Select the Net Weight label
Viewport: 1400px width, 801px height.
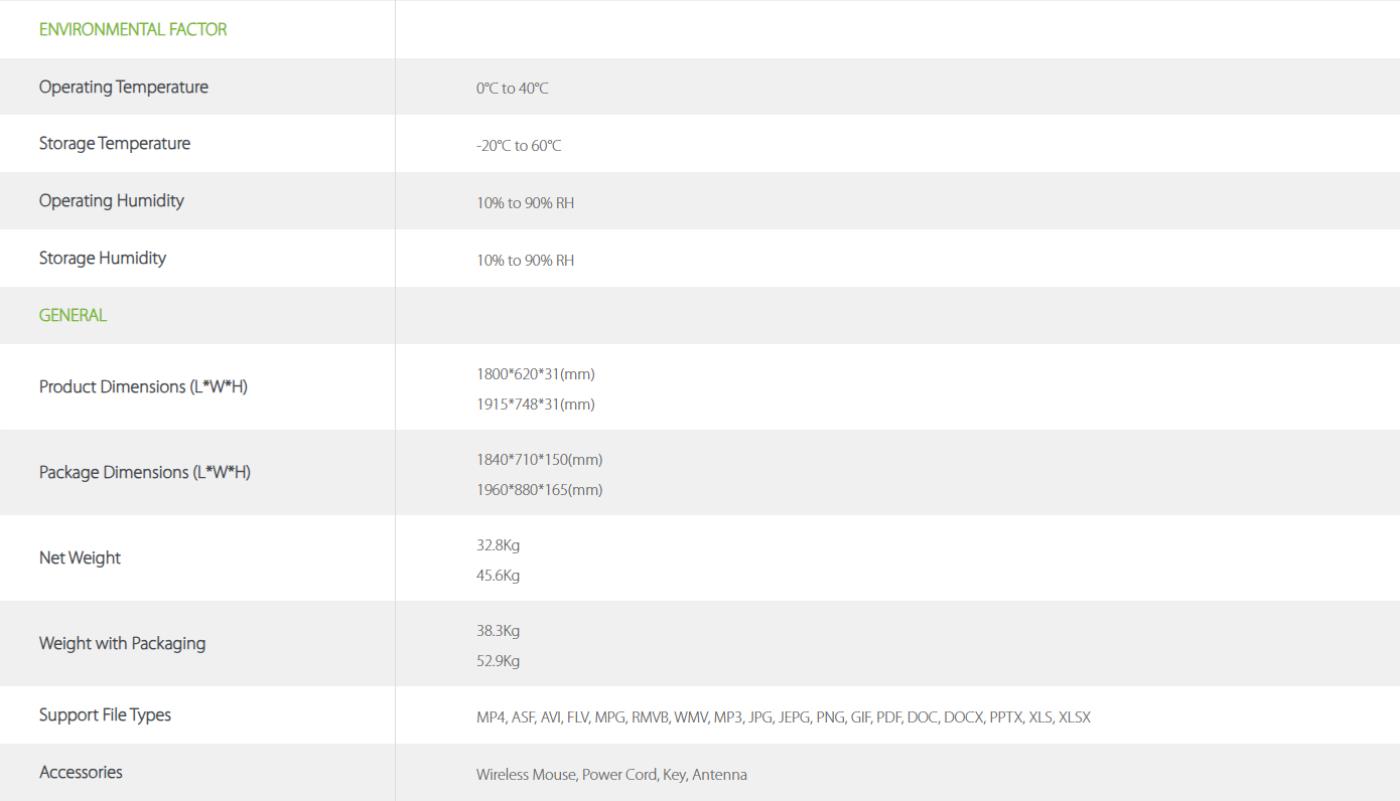pos(80,558)
